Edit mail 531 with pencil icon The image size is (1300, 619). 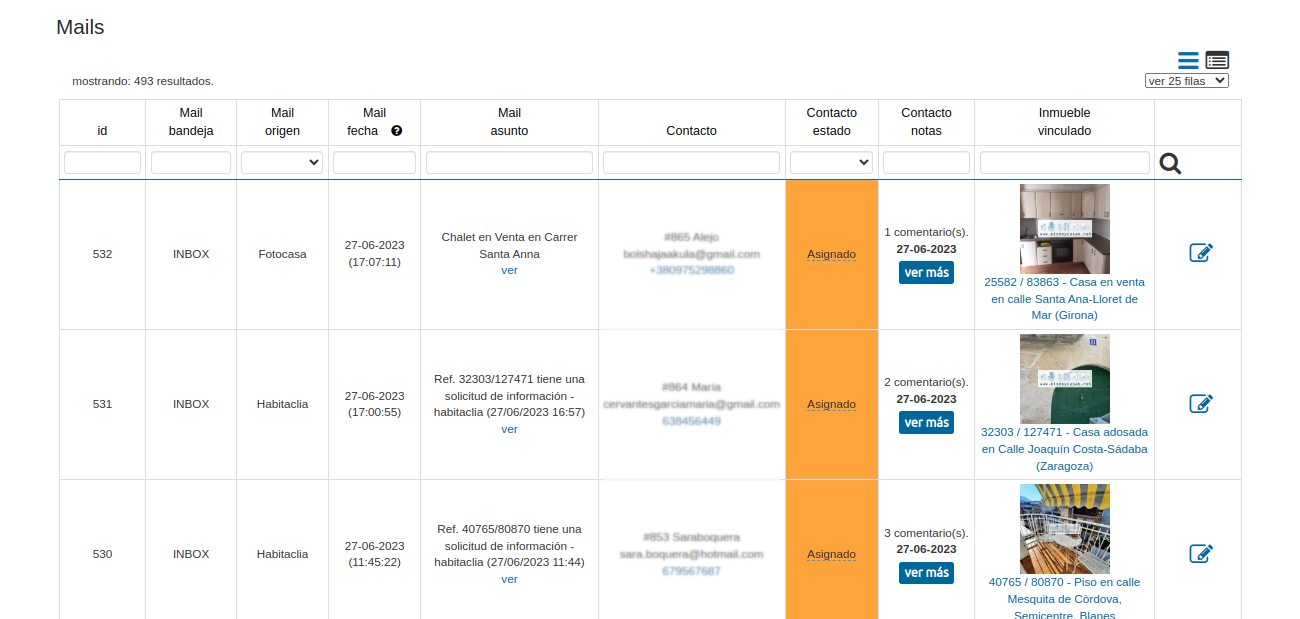[1200, 403]
